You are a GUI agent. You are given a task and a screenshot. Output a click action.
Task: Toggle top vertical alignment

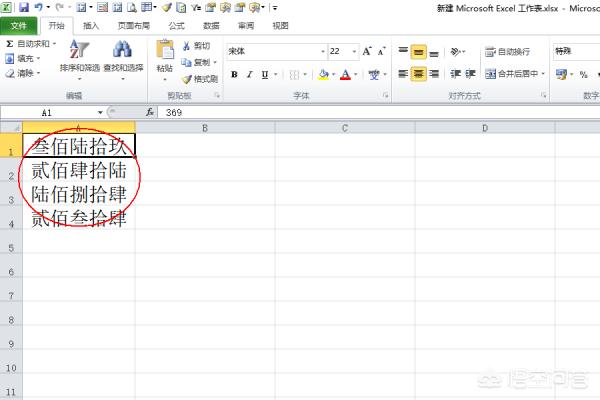[403, 51]
